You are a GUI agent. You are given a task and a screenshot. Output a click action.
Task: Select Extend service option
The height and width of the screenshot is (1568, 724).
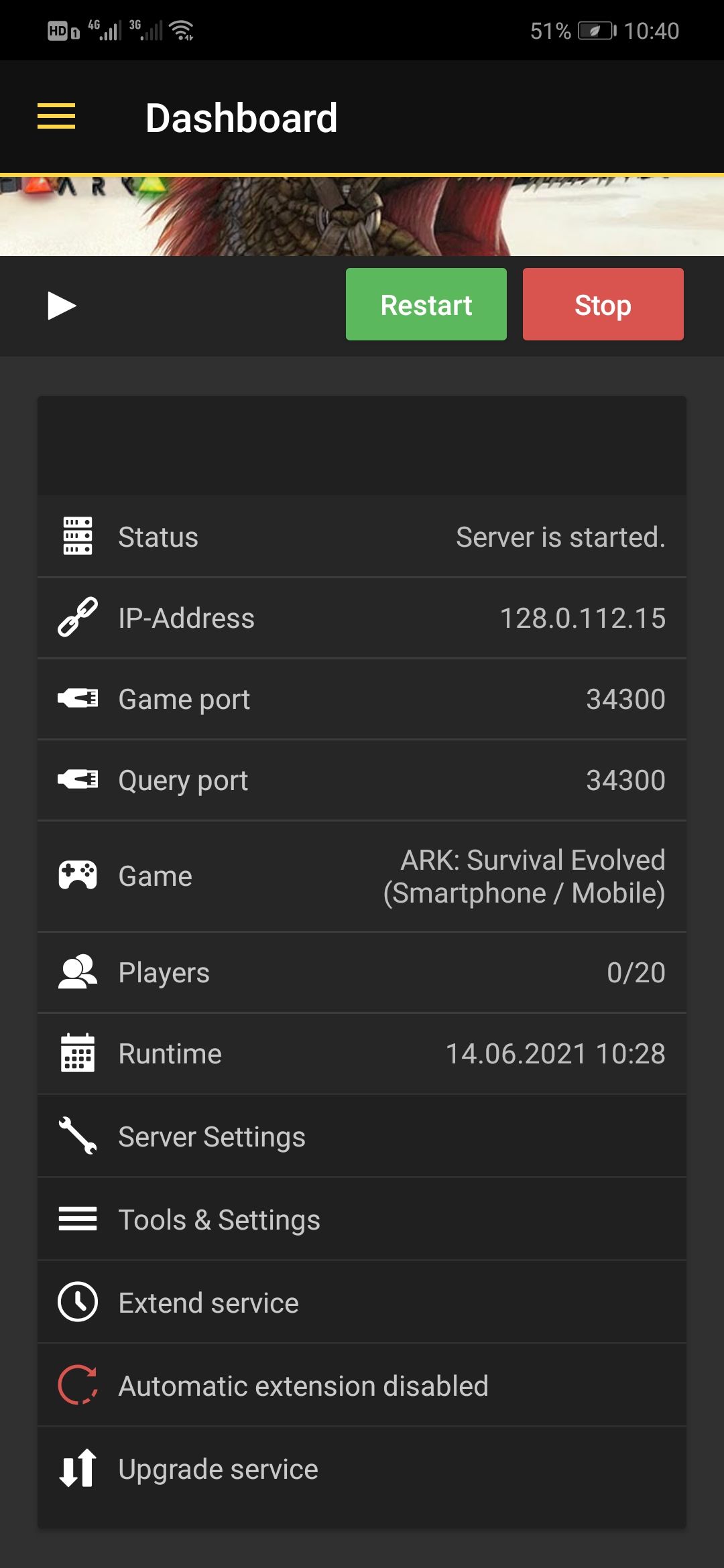coord(208,1303)
